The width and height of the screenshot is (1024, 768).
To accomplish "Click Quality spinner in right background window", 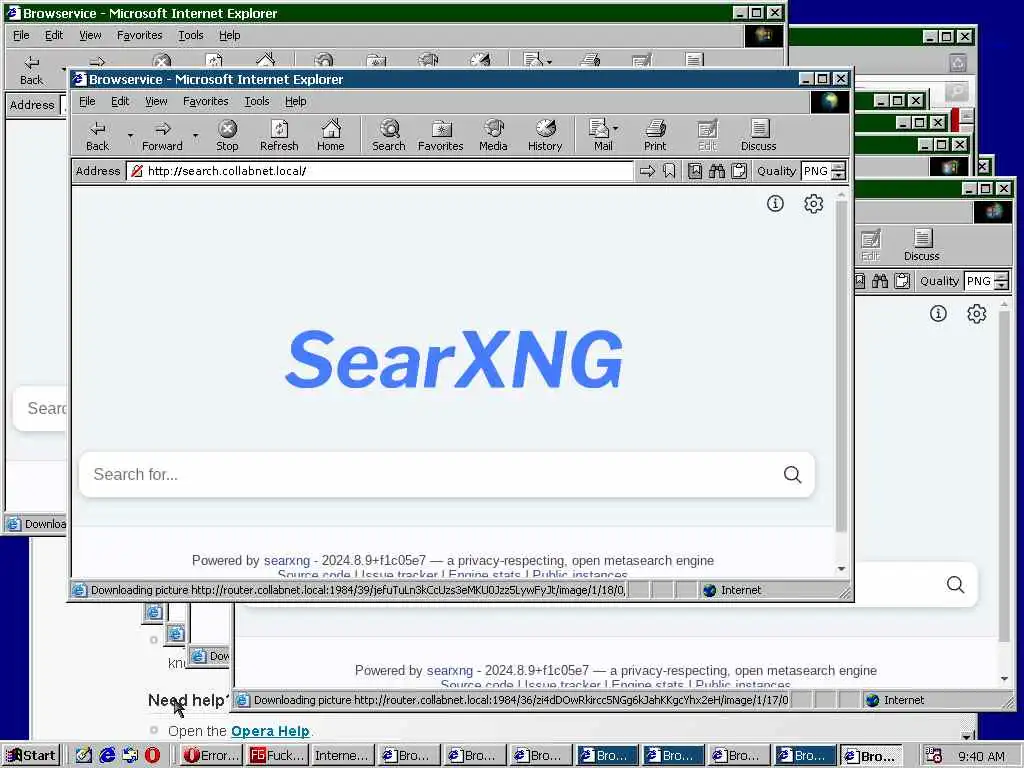I will [1002, 281].
